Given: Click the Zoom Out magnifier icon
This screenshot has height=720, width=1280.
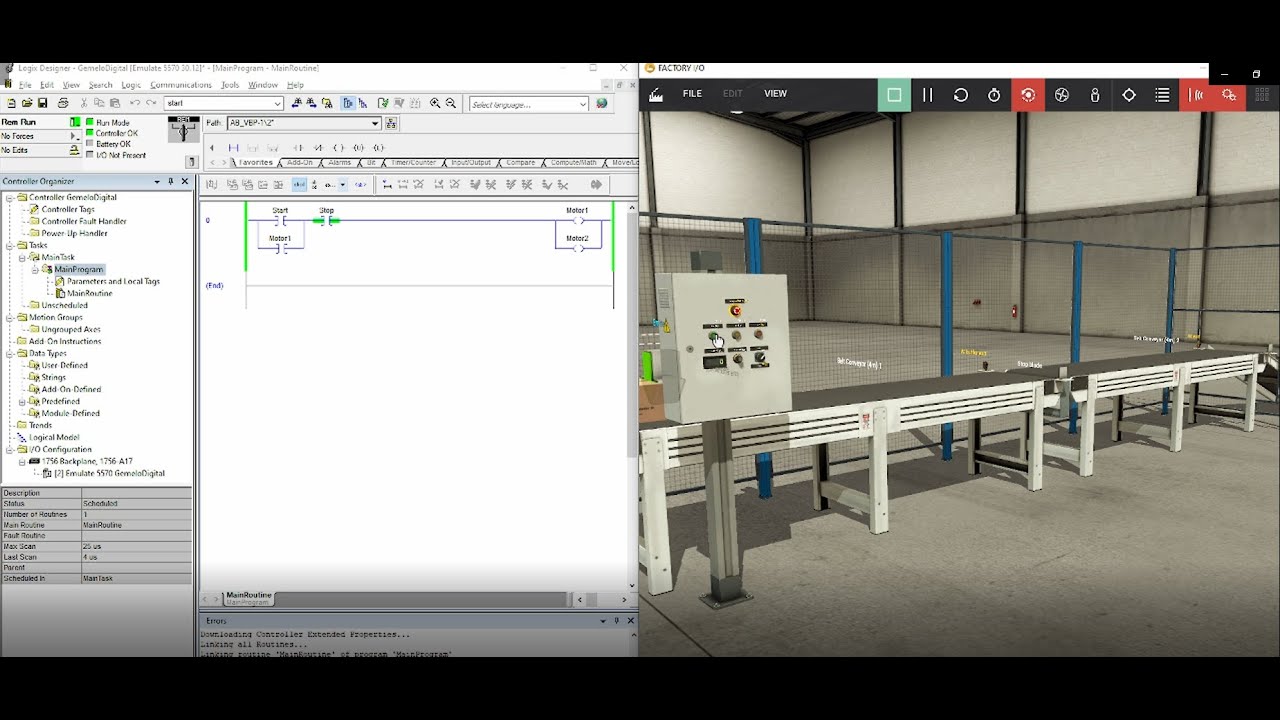Looking at the screenshot, I should pyautogui.click(x=451, y=103).
